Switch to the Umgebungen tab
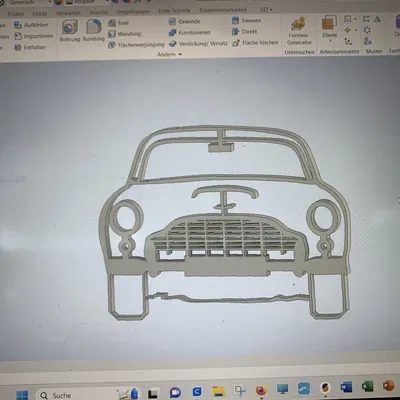This screenshot has width=400, height=400. [133, 12]
